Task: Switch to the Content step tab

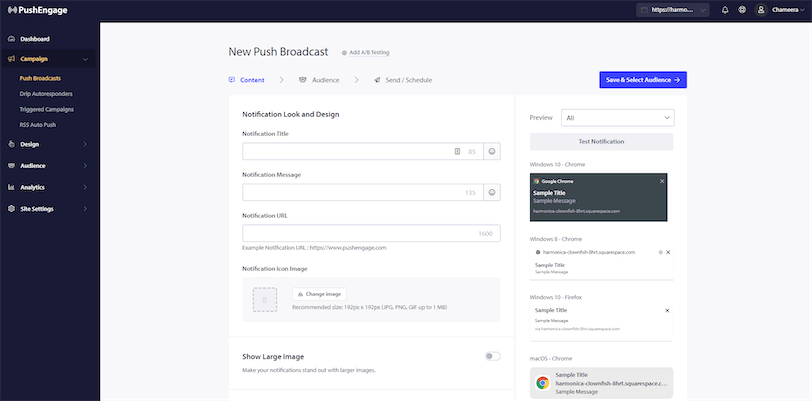Action: pyautogui.click(x=246, y=80)
